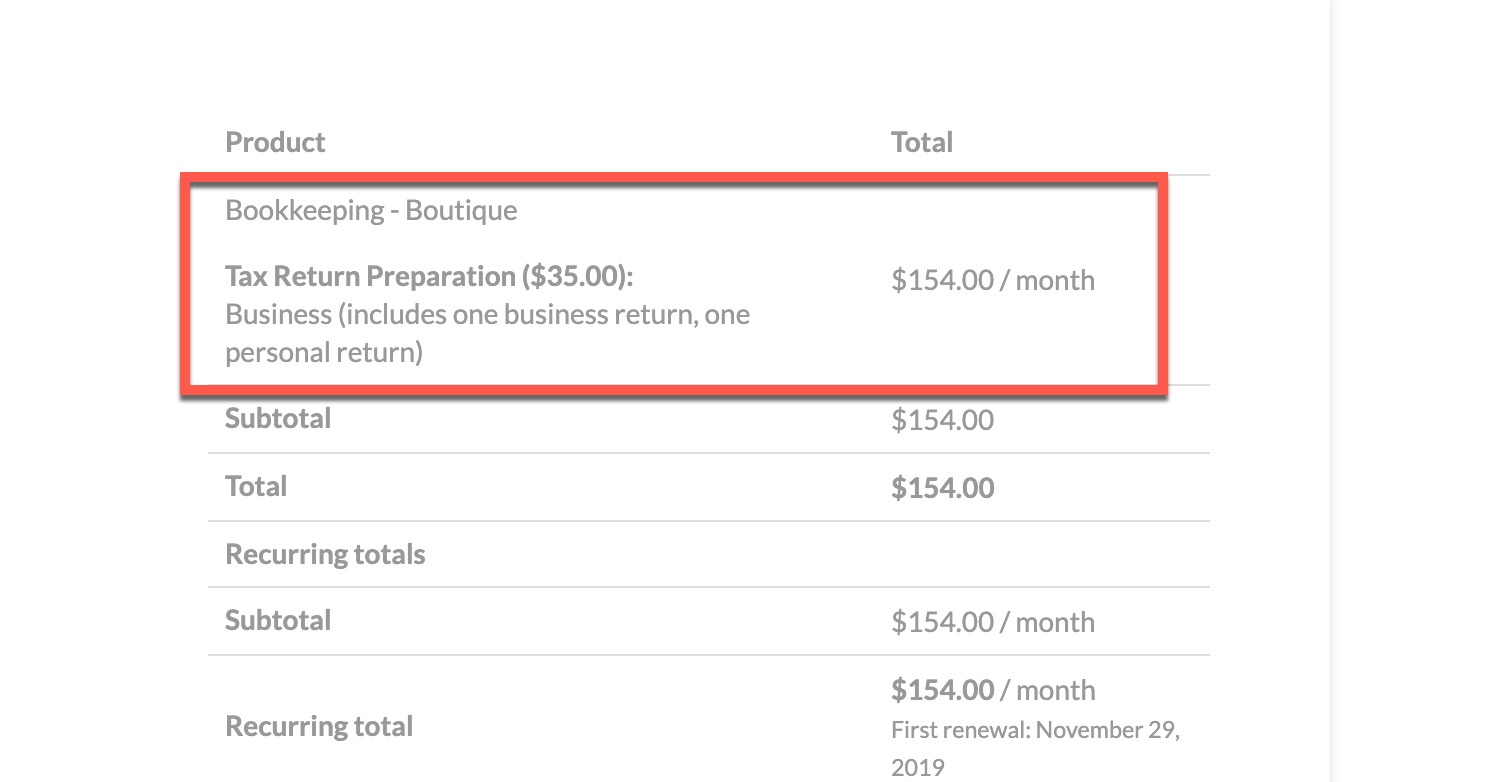Click the recurring Subtotal row label
The width and height of the screenshot is (1498, 782).
click(278, 620)
